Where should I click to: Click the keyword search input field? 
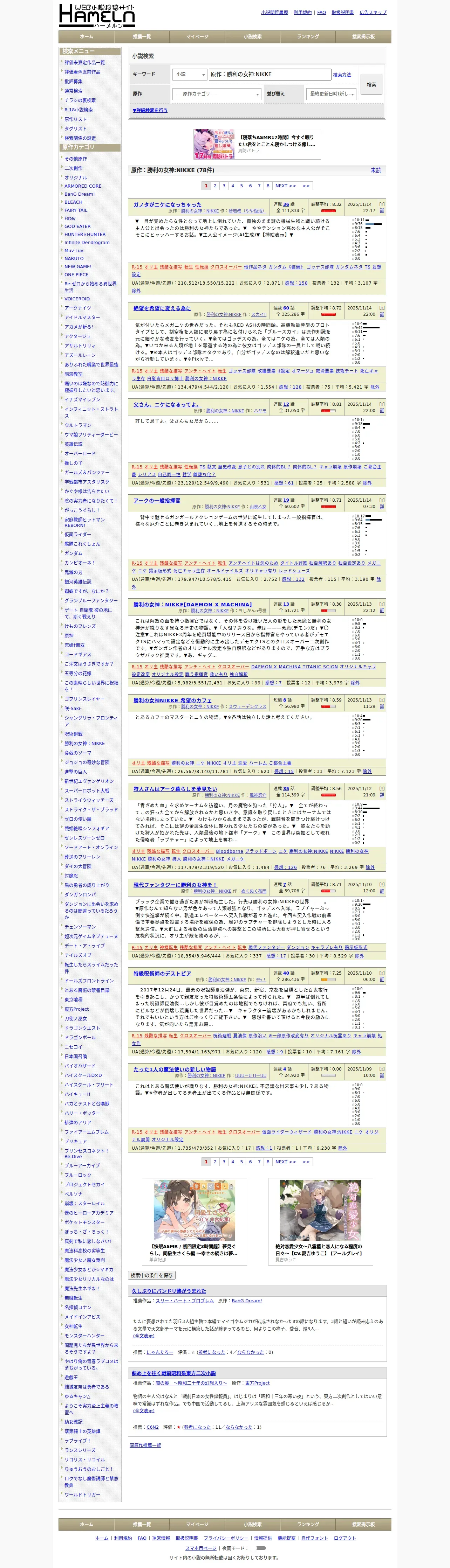pos(270,74)
